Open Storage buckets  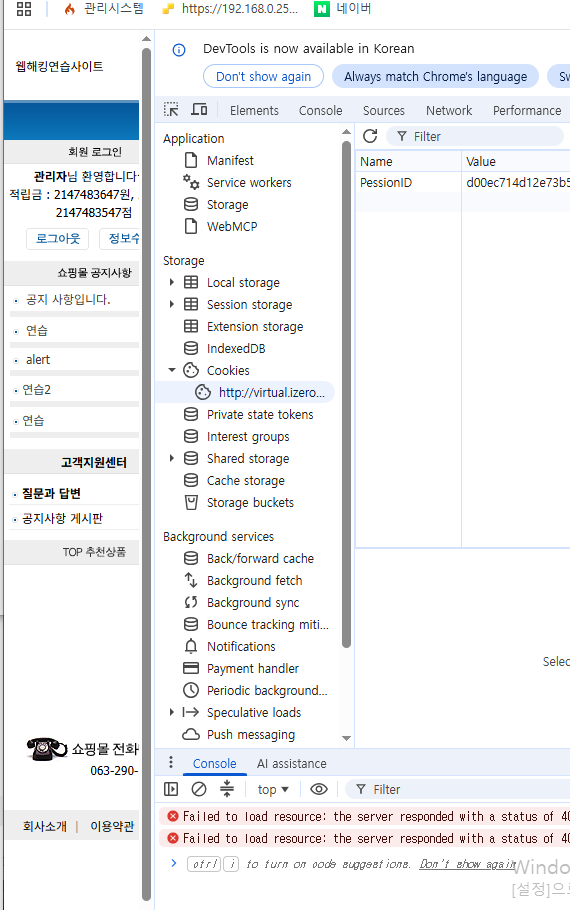[250, 503]
